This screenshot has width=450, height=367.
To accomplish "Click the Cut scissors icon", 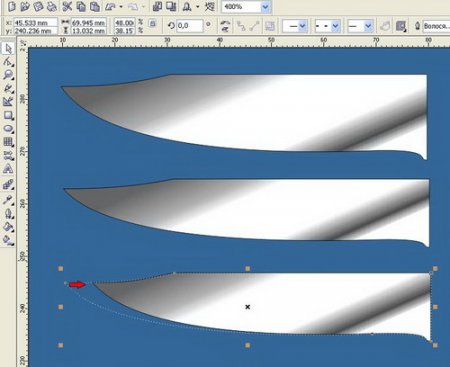I will point(67,6).
